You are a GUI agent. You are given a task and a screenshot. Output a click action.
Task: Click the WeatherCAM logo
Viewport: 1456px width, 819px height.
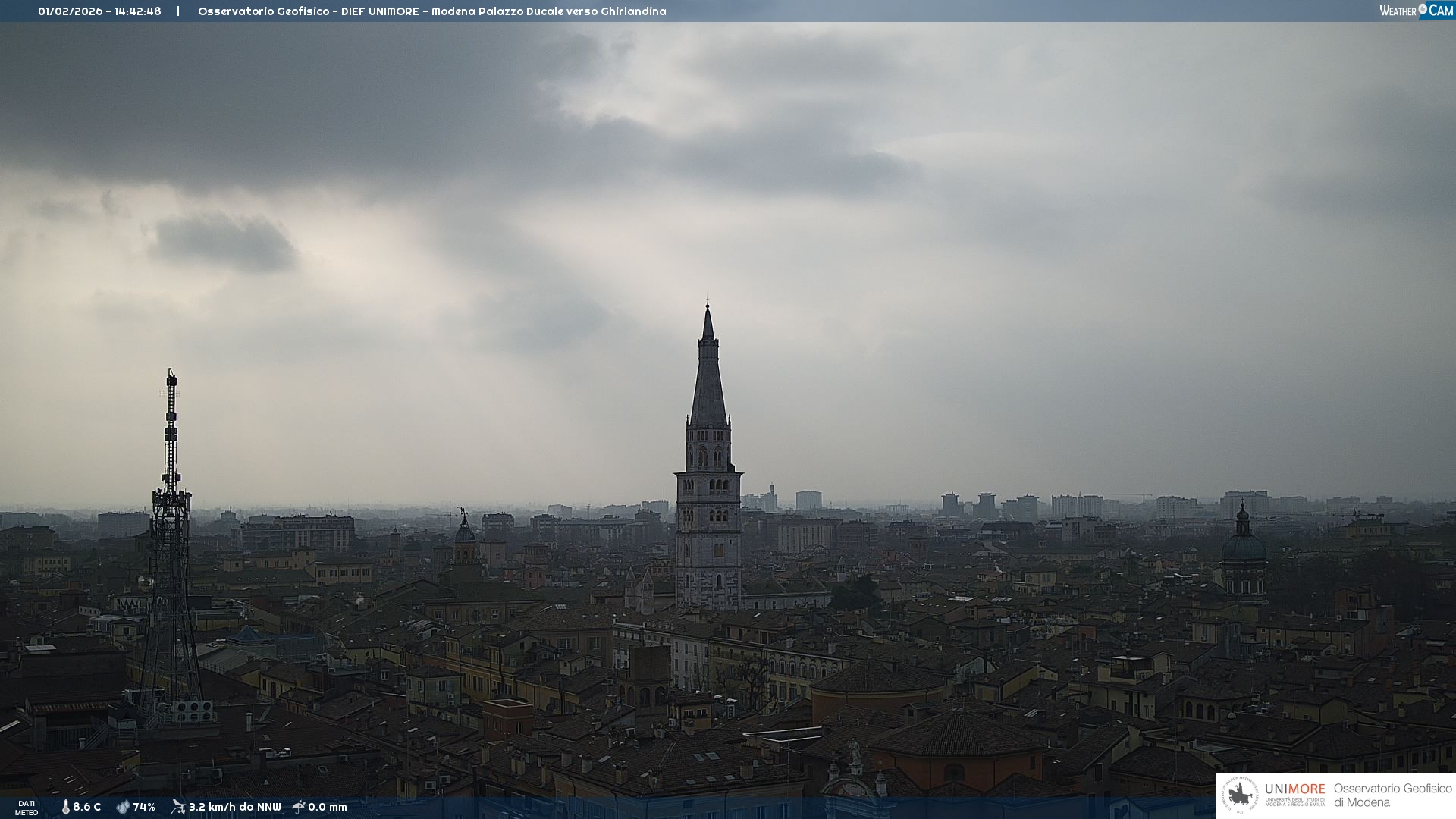tap(1416, 11)
